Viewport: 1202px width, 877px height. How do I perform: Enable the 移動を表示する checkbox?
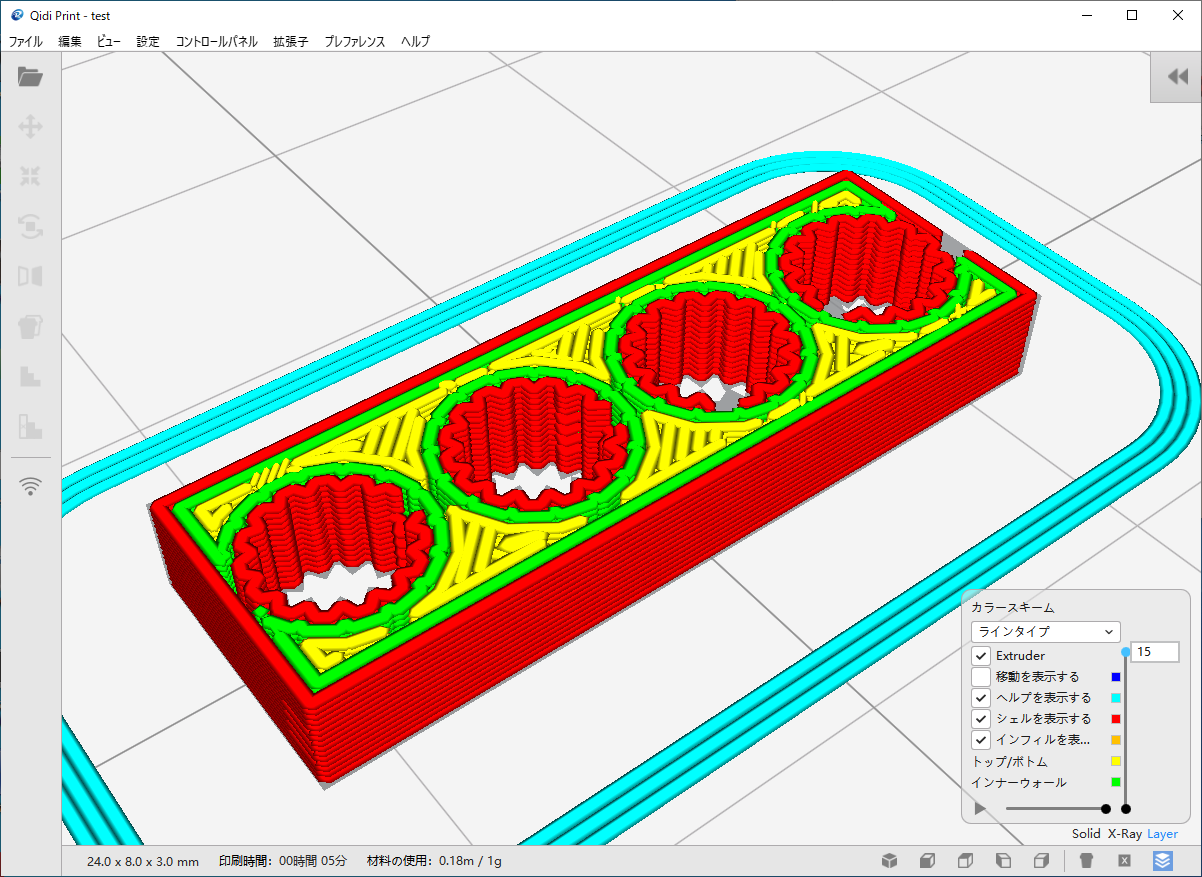[981, 677]
